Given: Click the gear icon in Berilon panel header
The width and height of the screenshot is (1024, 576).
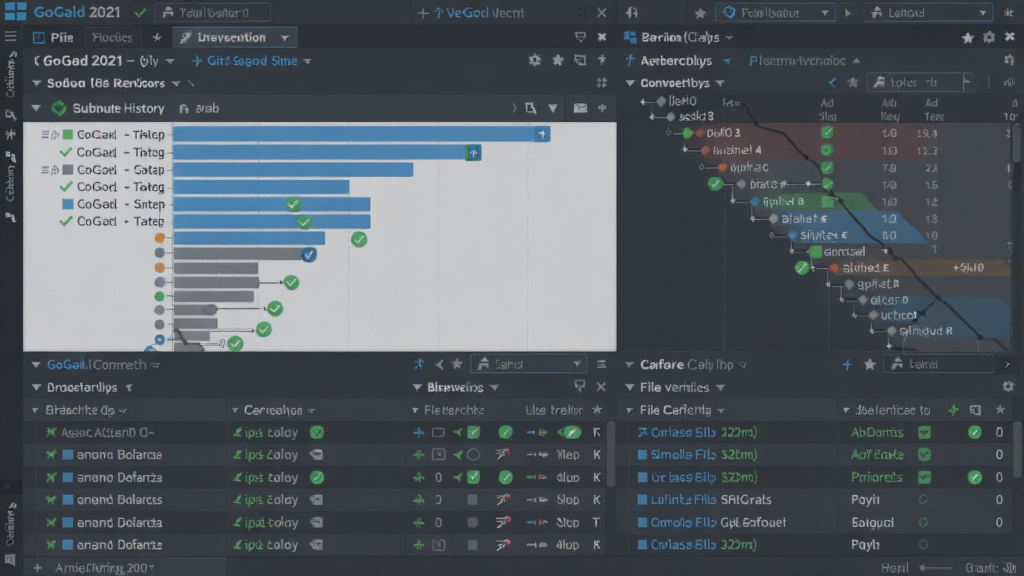Looking at the screenshot, I should 989,38.
